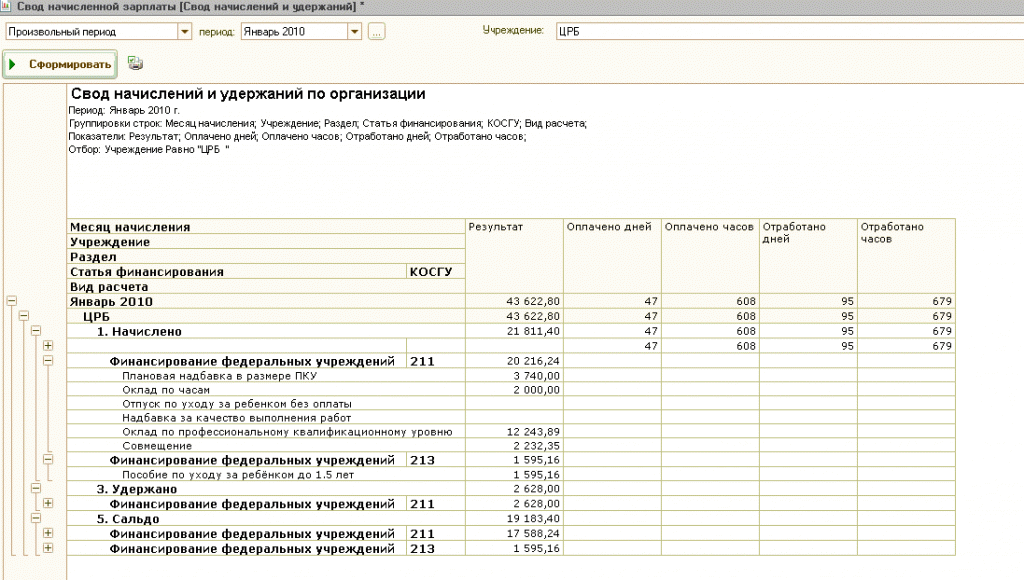This screenshot has width=1024, height=580.
Task: Expand 211 group under Удержано
Action: [48, 504]
